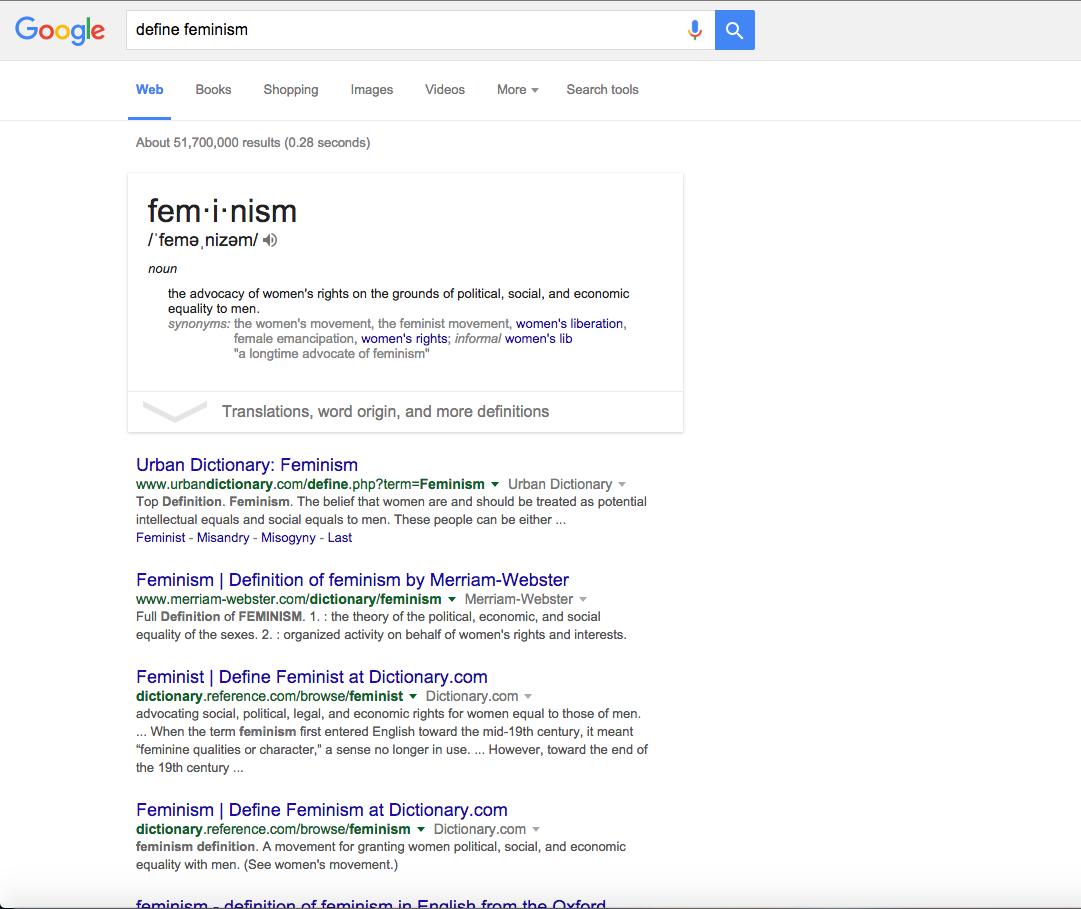
Task: Click the phonetic transcription /ˈfeməˌnizəm/
Action: 203,240
